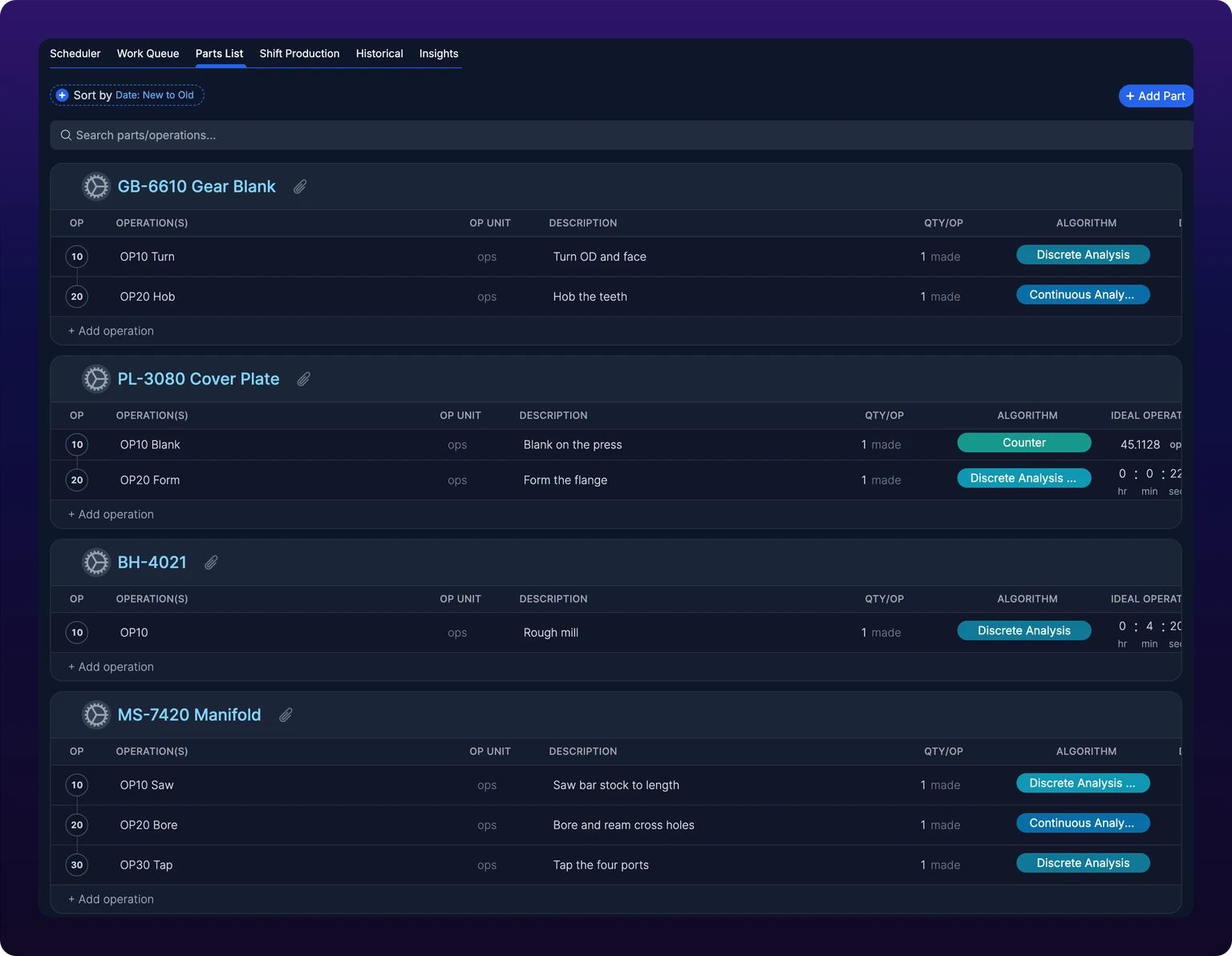Open the Shift Production tab
Viewport: 1232px width, 956px height.
click(299, 54)
